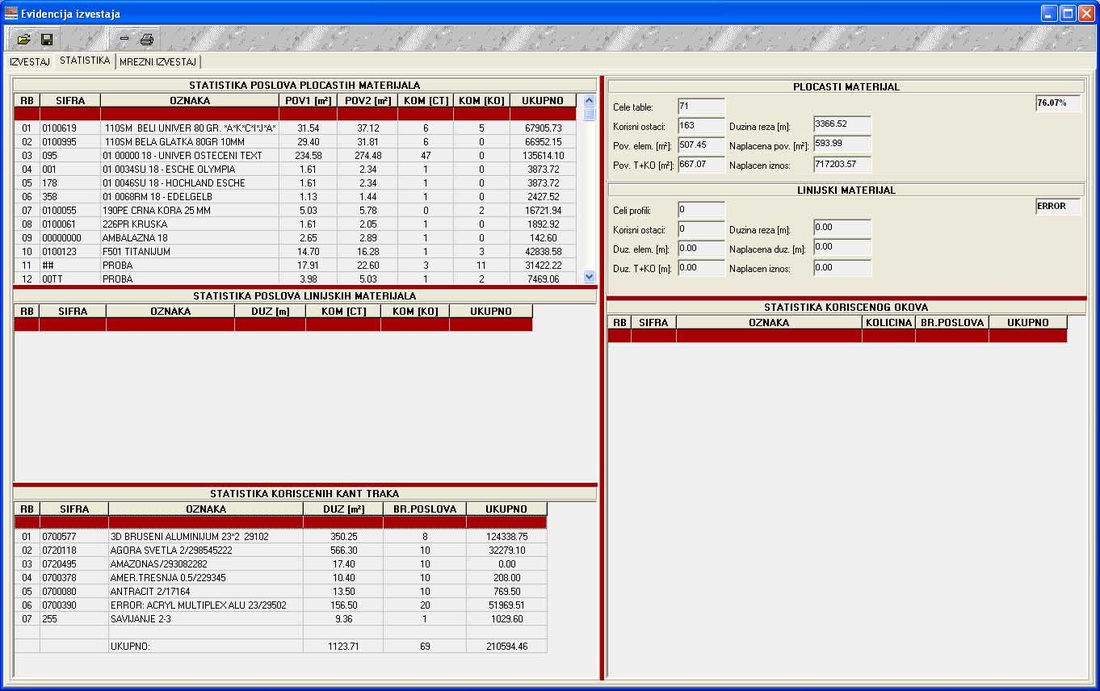Click the open folder icon in toolbar

click(23, 40)
